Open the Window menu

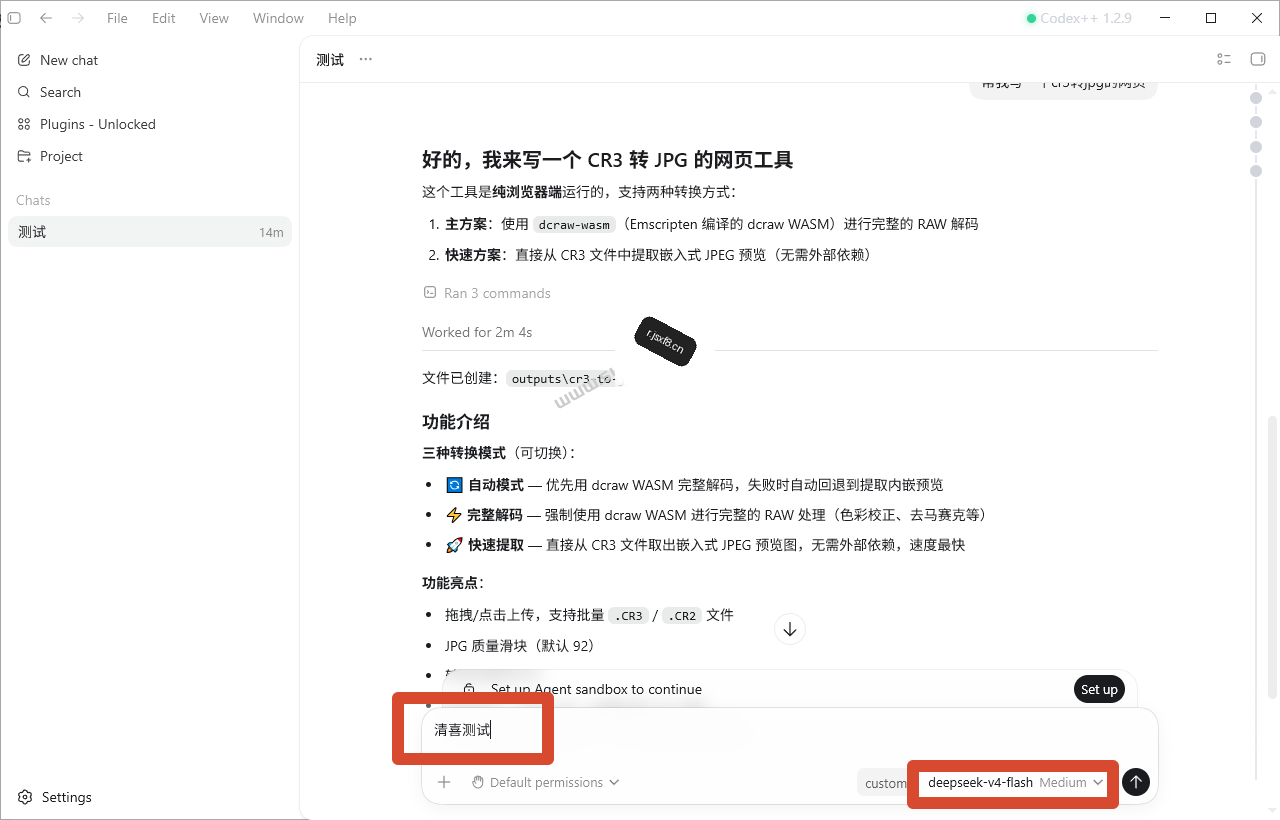[278, 18]
